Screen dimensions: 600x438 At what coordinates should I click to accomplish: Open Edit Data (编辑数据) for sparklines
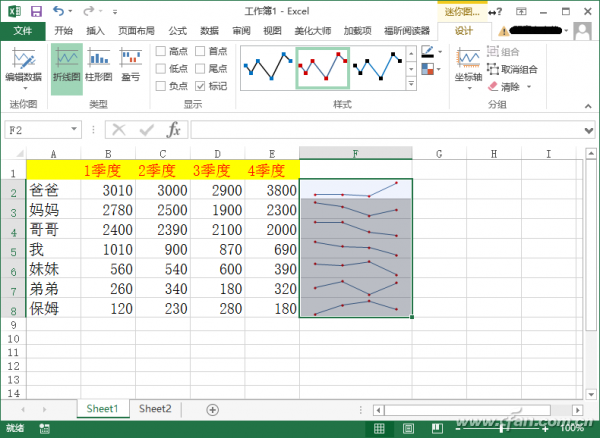(23, 66)
